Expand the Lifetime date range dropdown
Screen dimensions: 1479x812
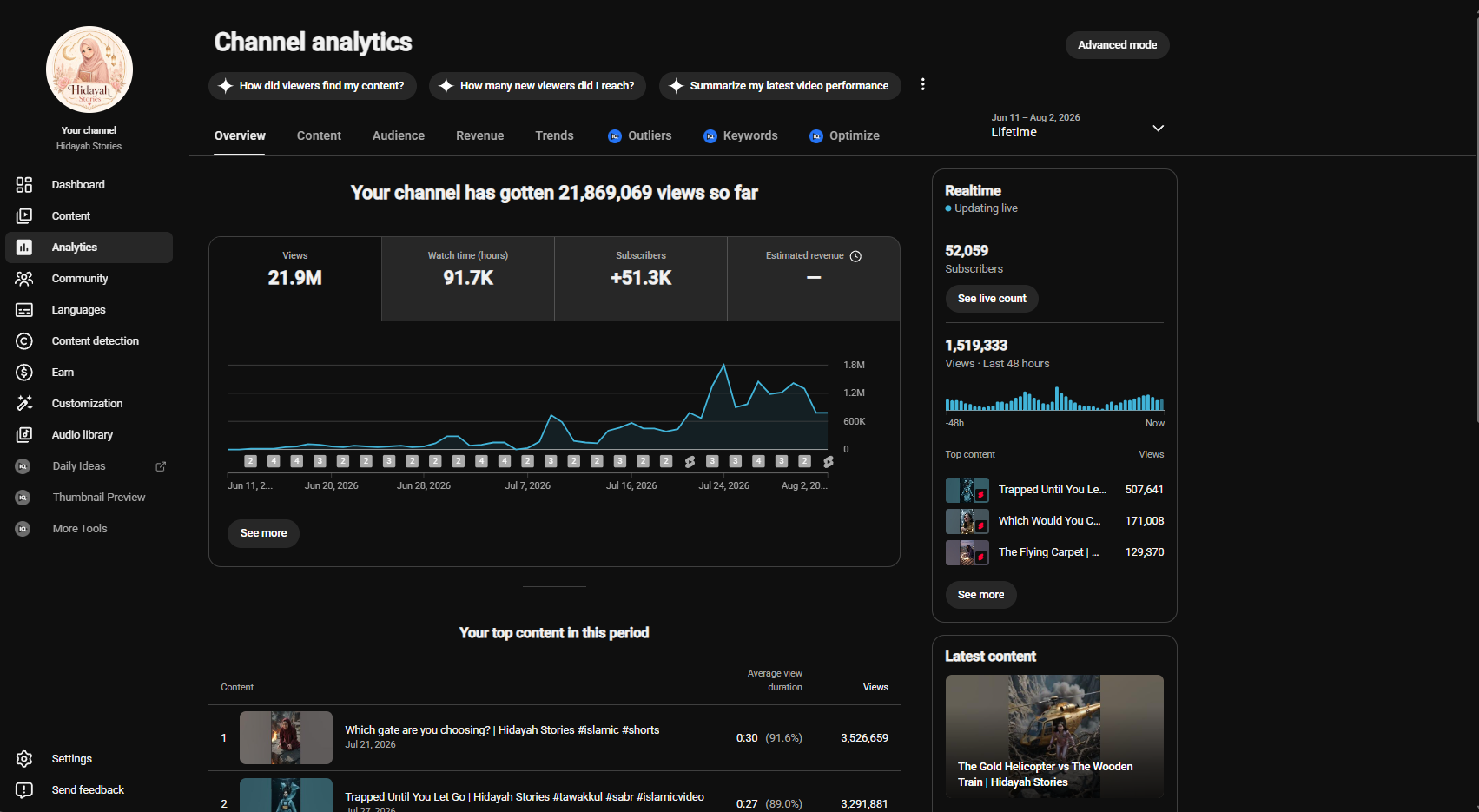[1158, 128]
